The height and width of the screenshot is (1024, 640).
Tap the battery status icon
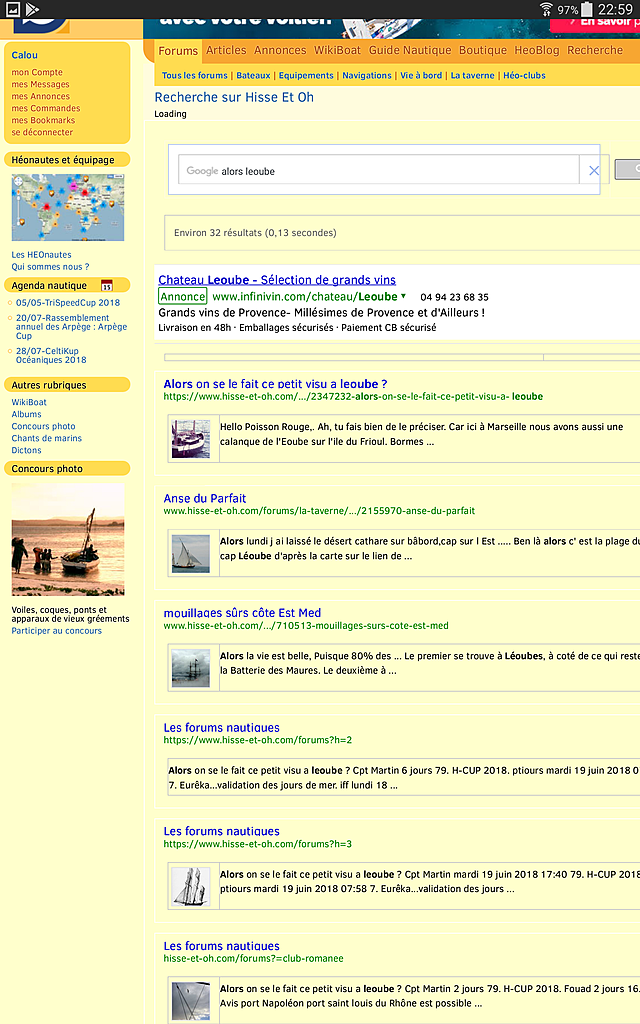(586, 9)
